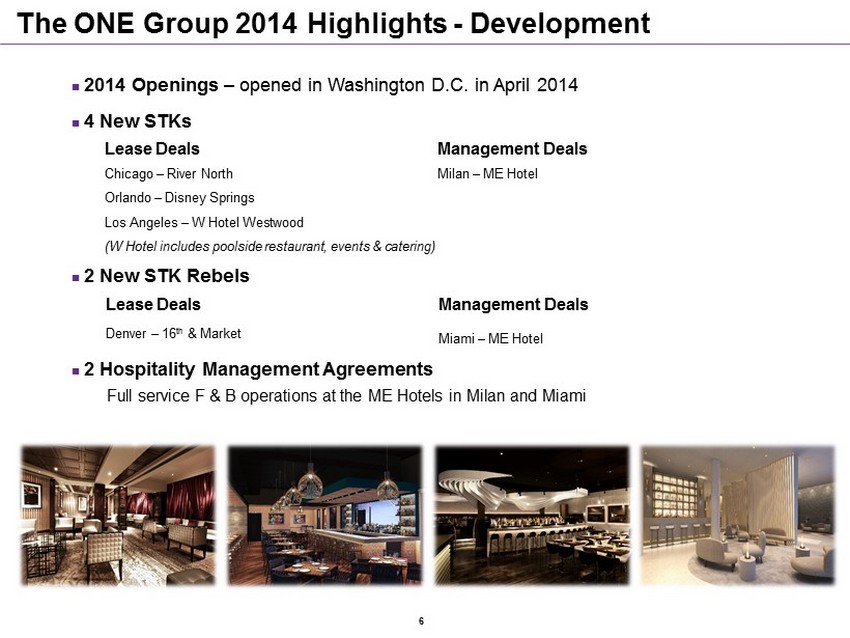Viewport: 850px width, 638px height.
Task: Click the restaurant photo with white curved ceiling
Action: (x=531, y=515)
